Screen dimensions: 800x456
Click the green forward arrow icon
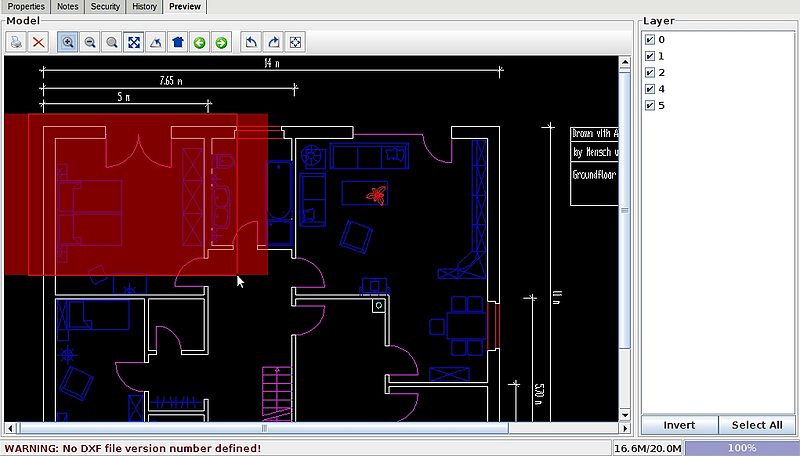coord(221,42)
